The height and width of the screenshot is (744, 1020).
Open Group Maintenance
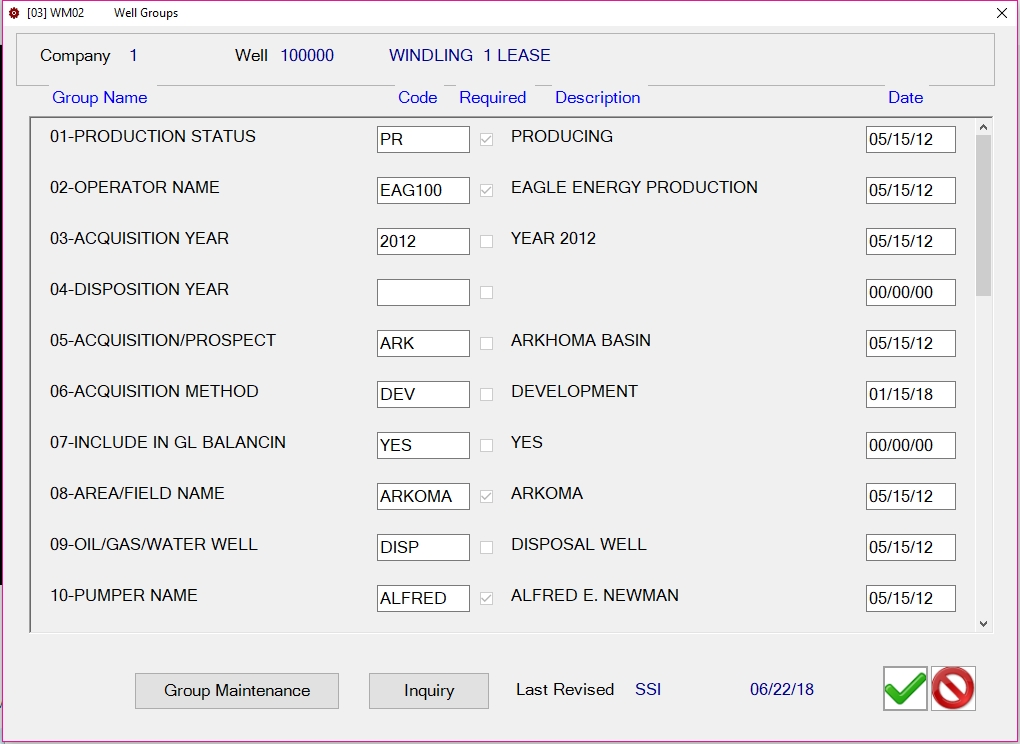(237, 691)
